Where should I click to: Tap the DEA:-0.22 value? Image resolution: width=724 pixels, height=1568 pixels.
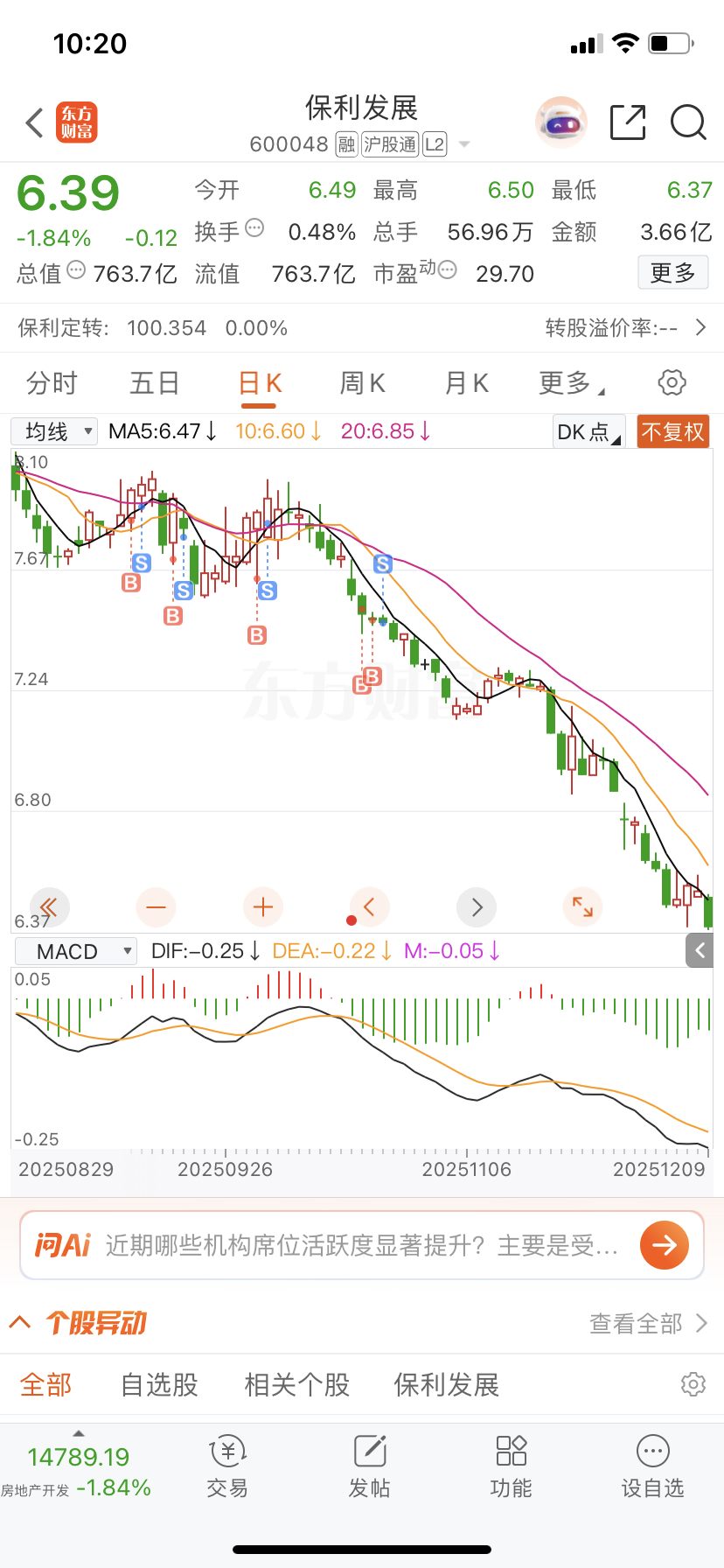pyautogui.click(x=332, y=951)
